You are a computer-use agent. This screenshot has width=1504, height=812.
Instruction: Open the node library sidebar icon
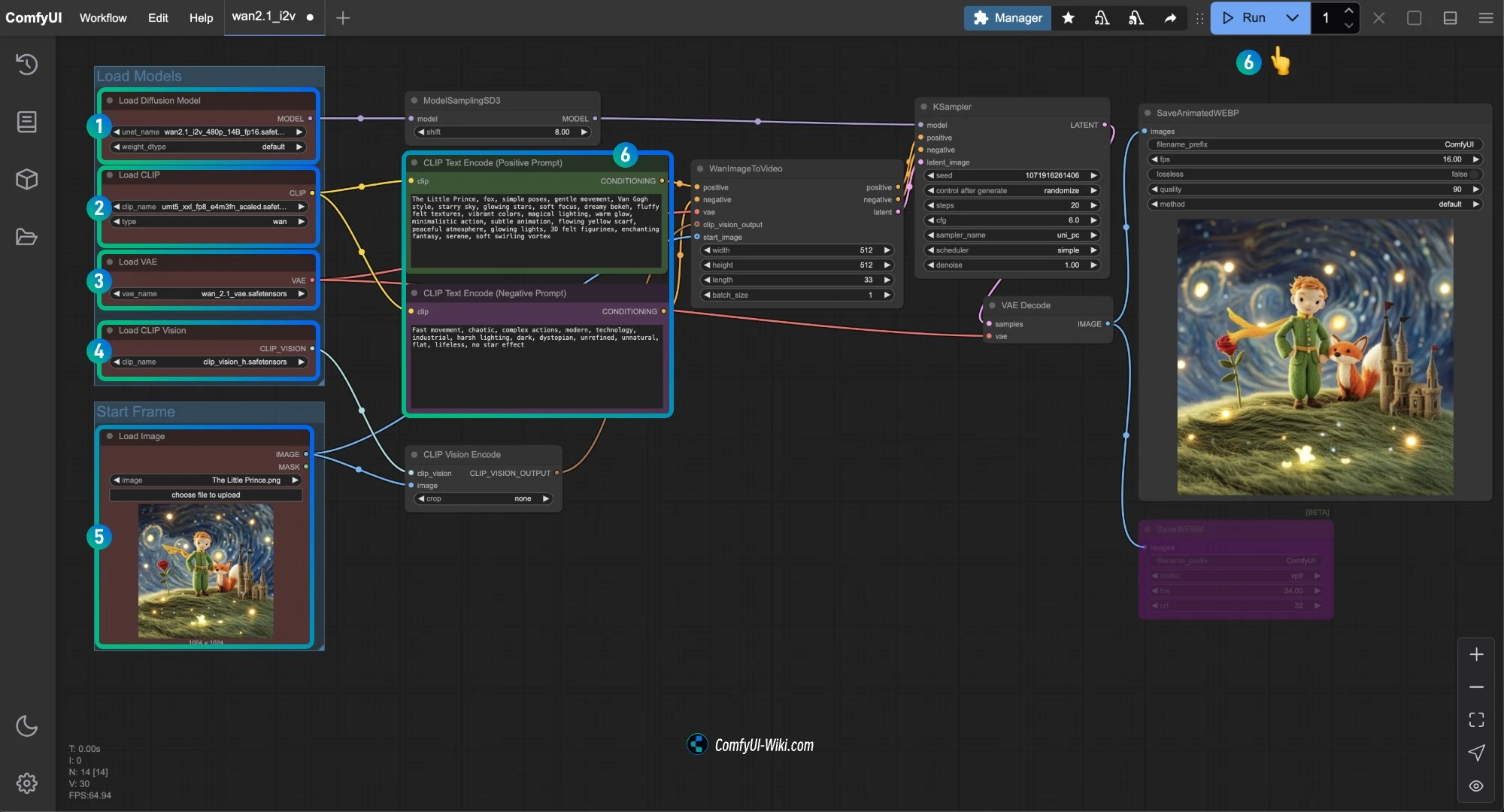[x=27, y=122]
